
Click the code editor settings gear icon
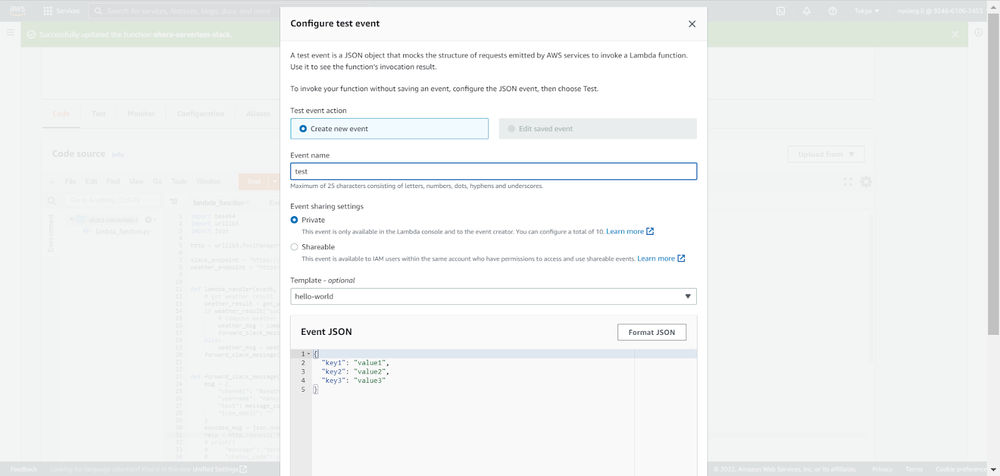[x=866, y=182]
